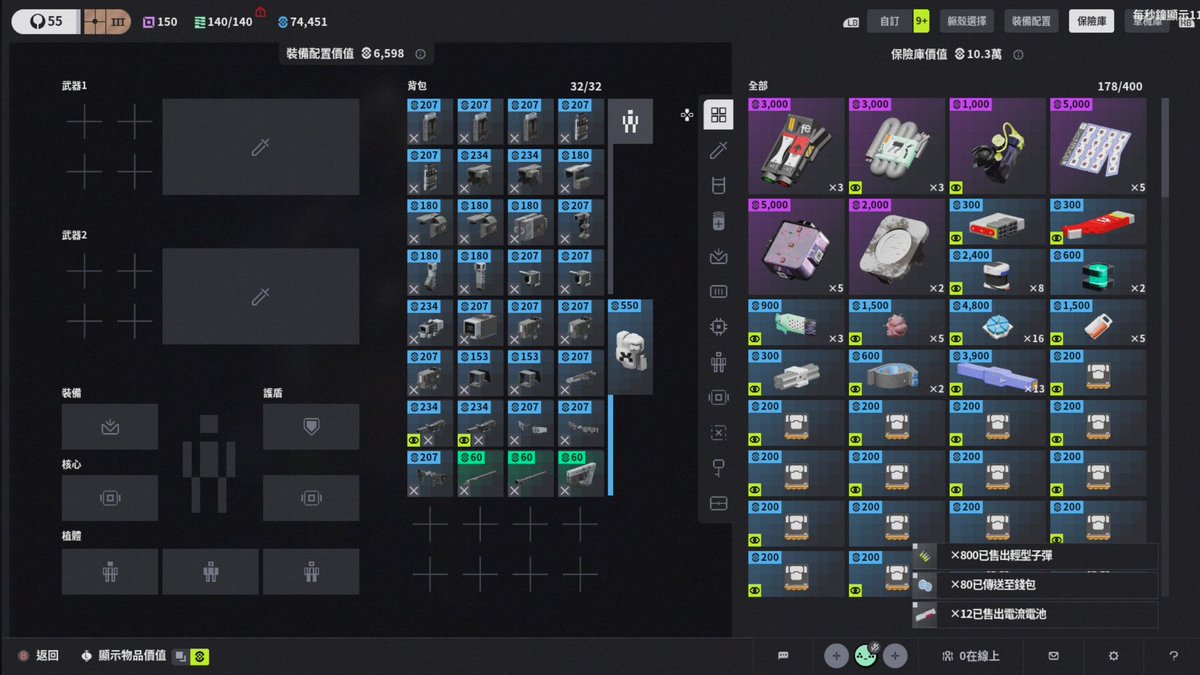1200x675 pixels.
Task: Select the cup-shaped container filter icon
Action: tap(718, 185)
